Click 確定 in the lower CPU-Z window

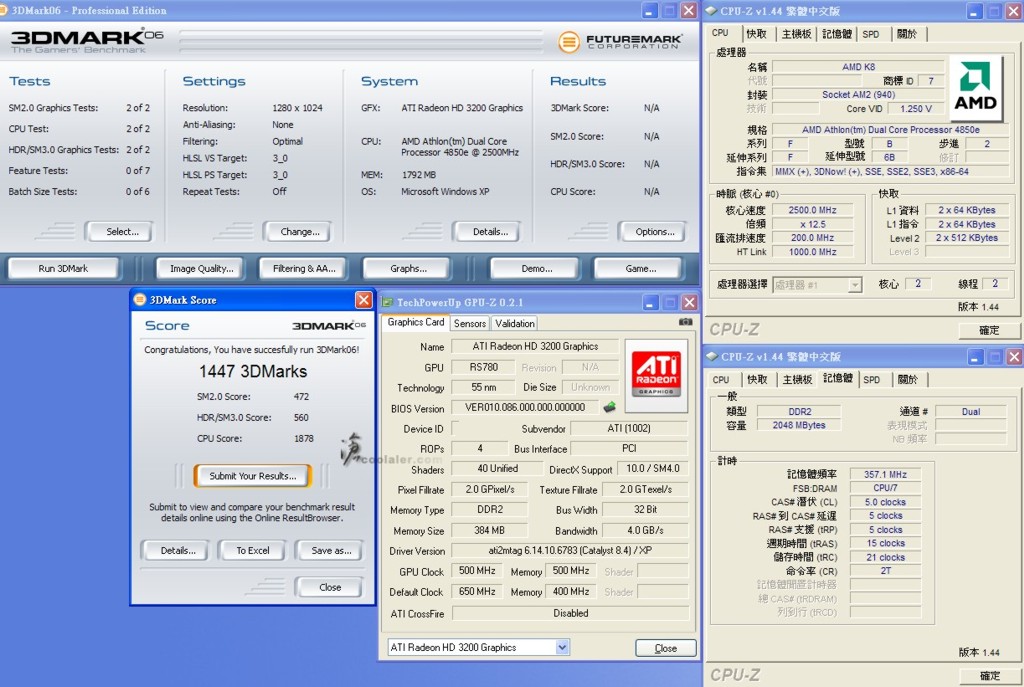(989, 676)
